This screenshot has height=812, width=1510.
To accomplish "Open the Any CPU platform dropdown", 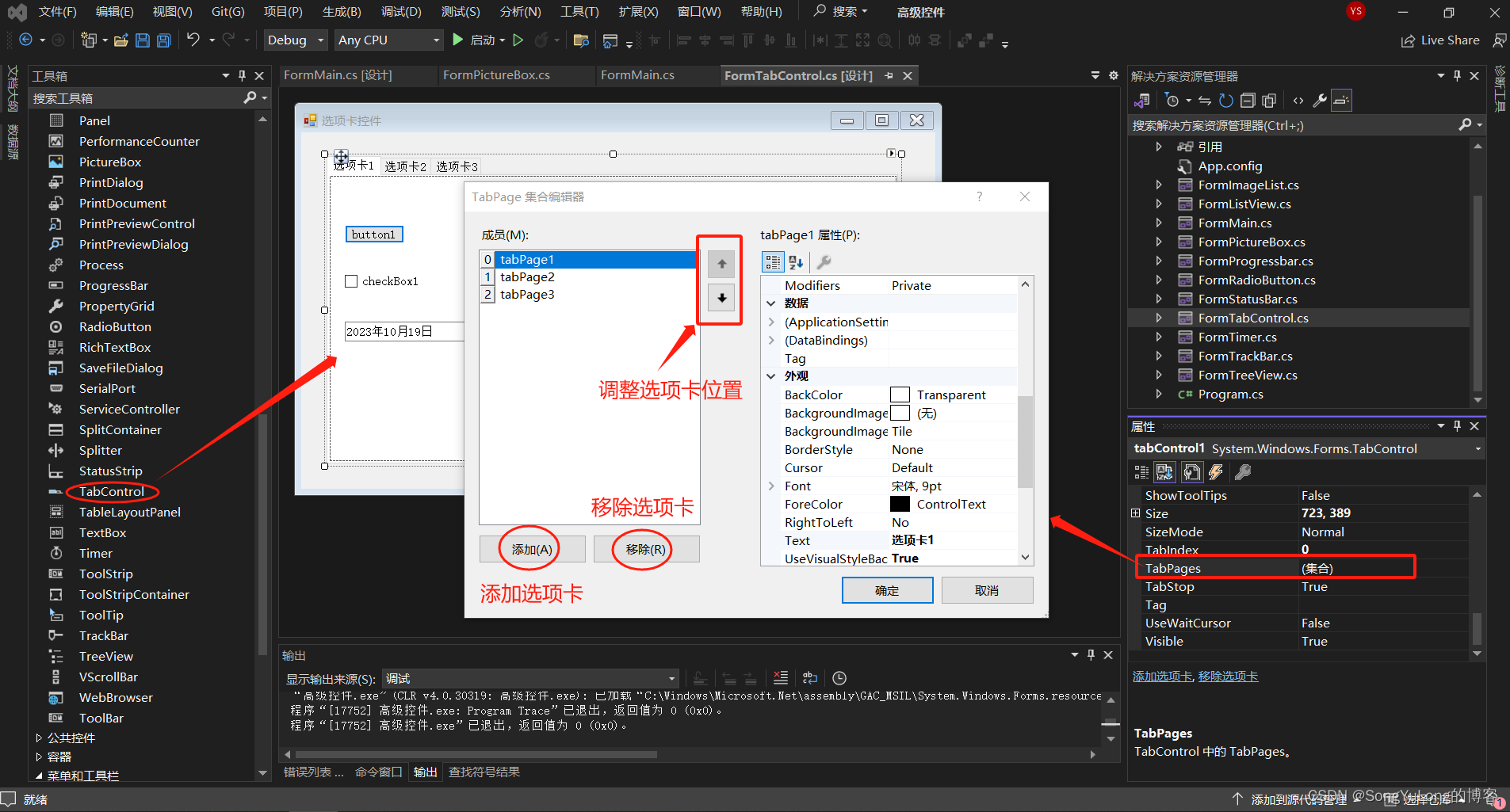I will 388,40.
